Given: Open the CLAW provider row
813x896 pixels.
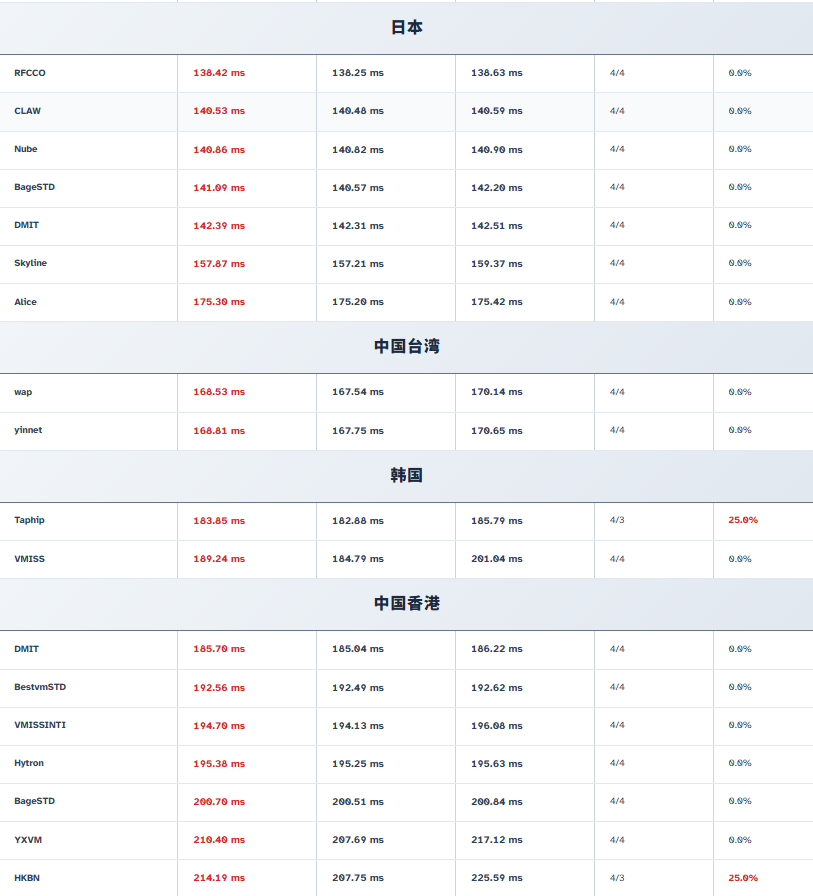Looking at the screenshot, I should click(x=28, y=111).
